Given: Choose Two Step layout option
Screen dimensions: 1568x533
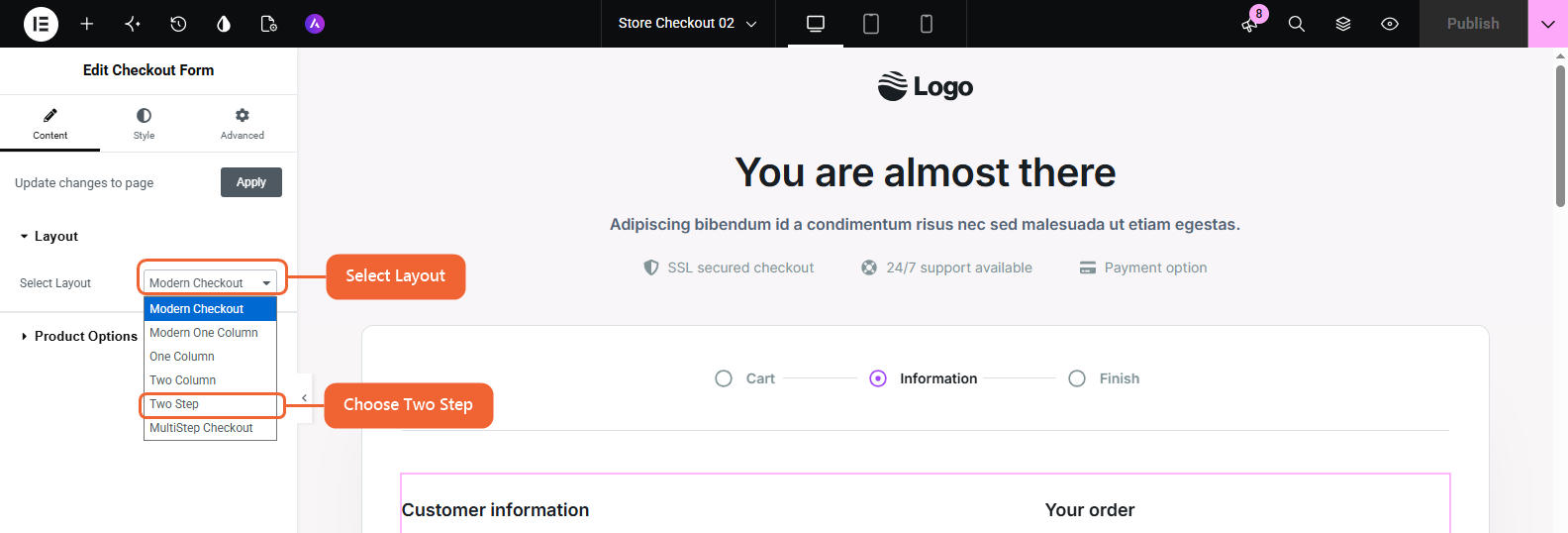Looking at the screenshot, I should [210, 404].
